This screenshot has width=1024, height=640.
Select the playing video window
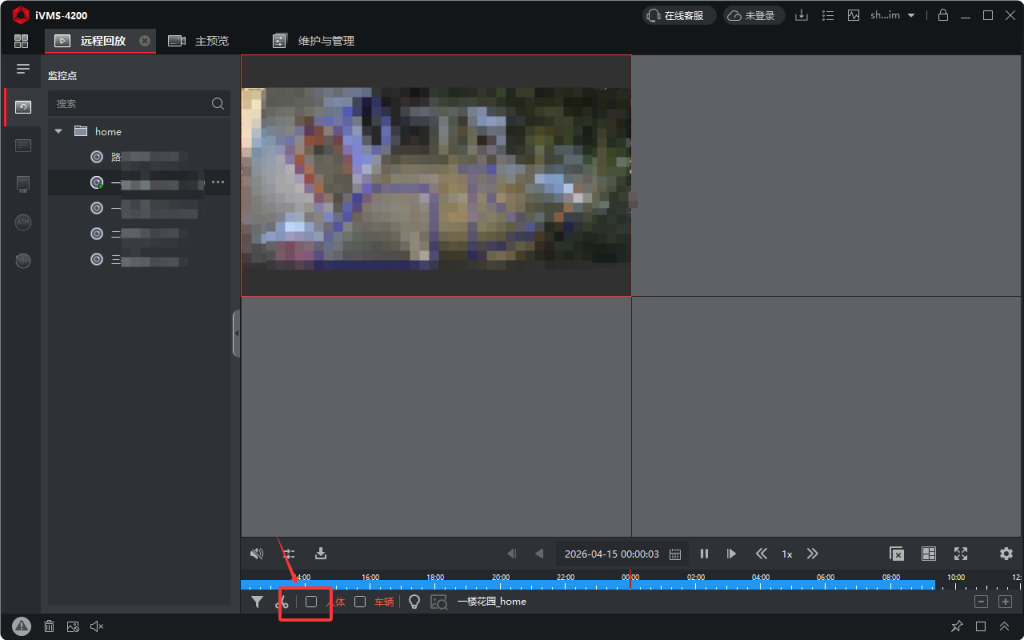[x=436, y=175]
